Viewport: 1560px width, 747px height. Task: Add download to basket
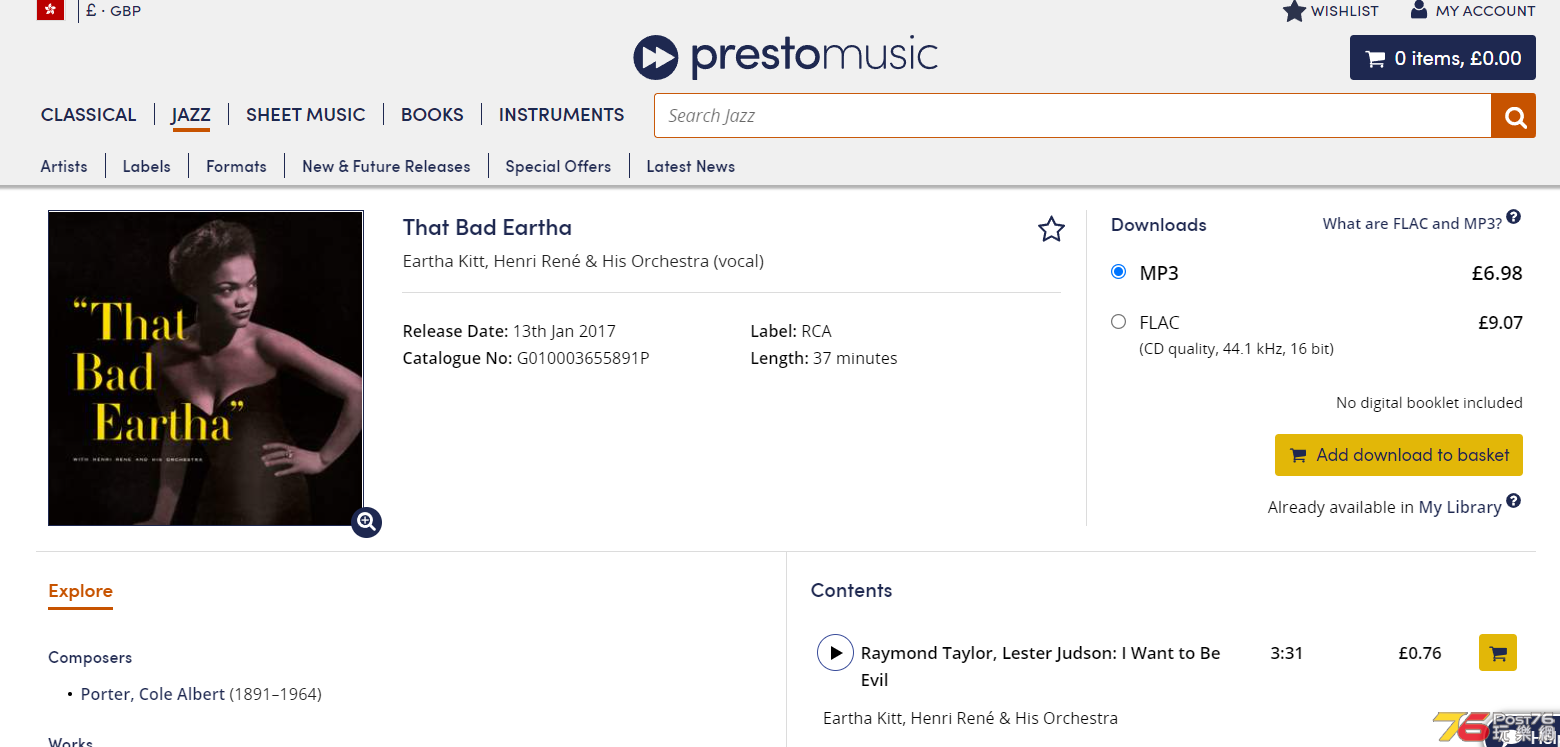click(x=1398, y=455)
